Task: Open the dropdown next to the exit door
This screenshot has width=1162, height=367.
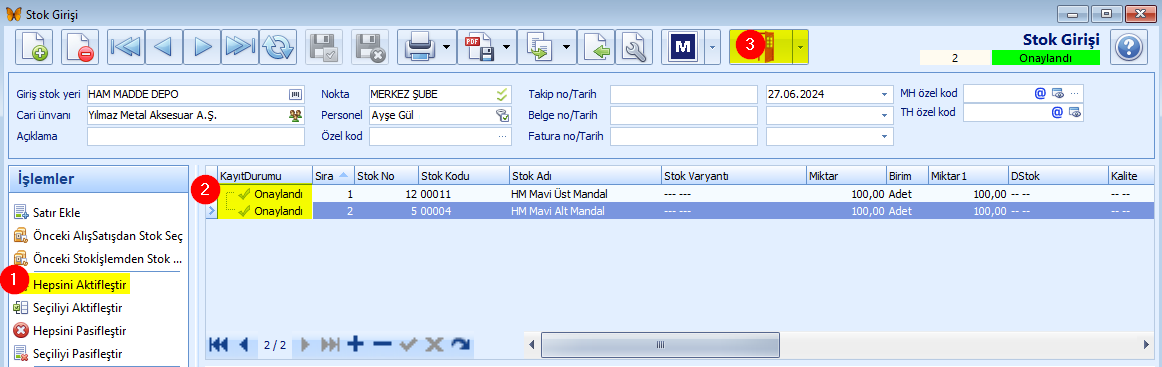Action: pos(800,47)
